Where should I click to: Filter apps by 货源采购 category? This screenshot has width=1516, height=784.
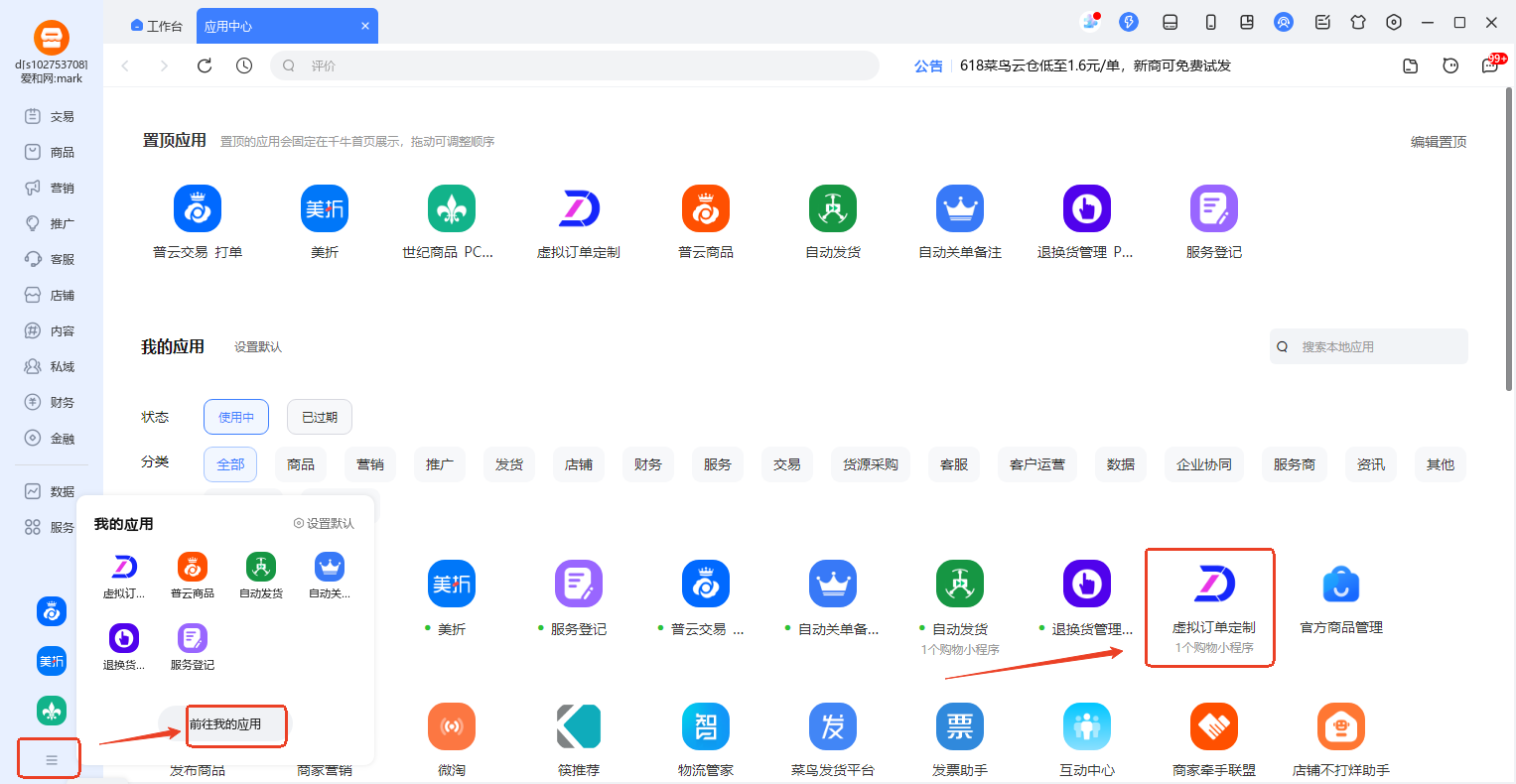pos(871,464)
